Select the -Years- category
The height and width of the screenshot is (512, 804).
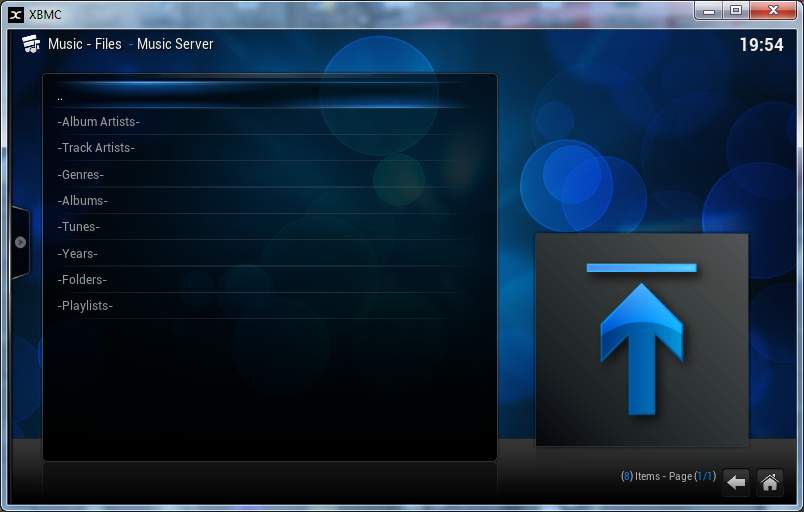pyautogui.click(x=78, y=254)
